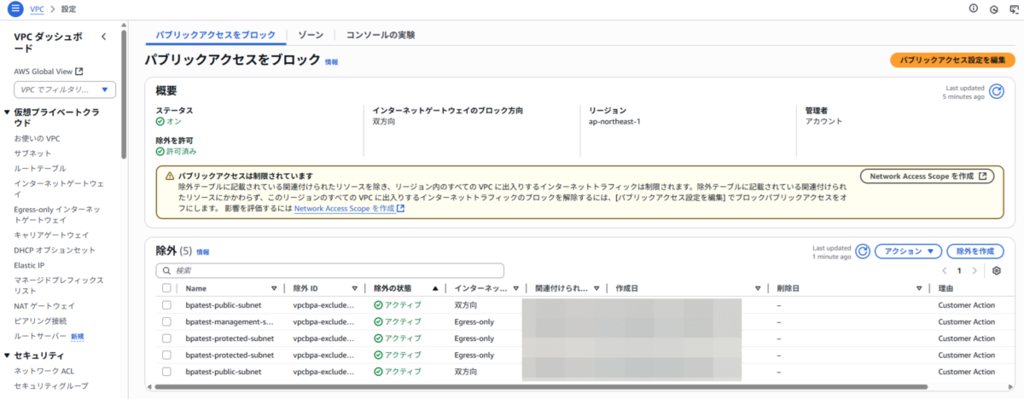Image resolution: width=1024 pixels, height=399 pixels.
Task: Click 双方向 under インターネットゲートウェイのブロック方向
Action: 385,121
